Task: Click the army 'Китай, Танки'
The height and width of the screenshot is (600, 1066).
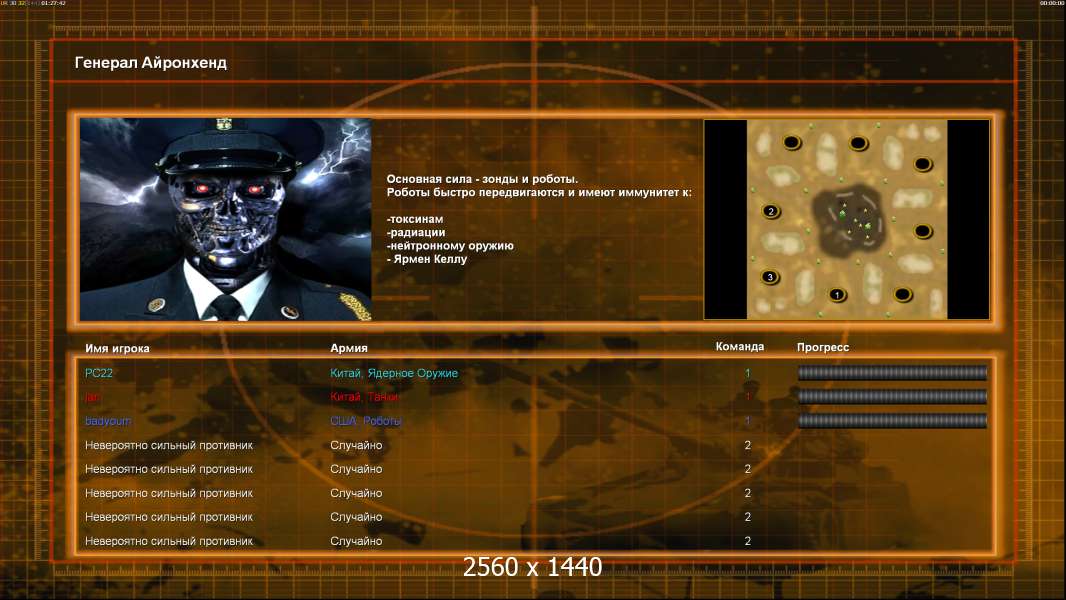Action: coord(364,397)
